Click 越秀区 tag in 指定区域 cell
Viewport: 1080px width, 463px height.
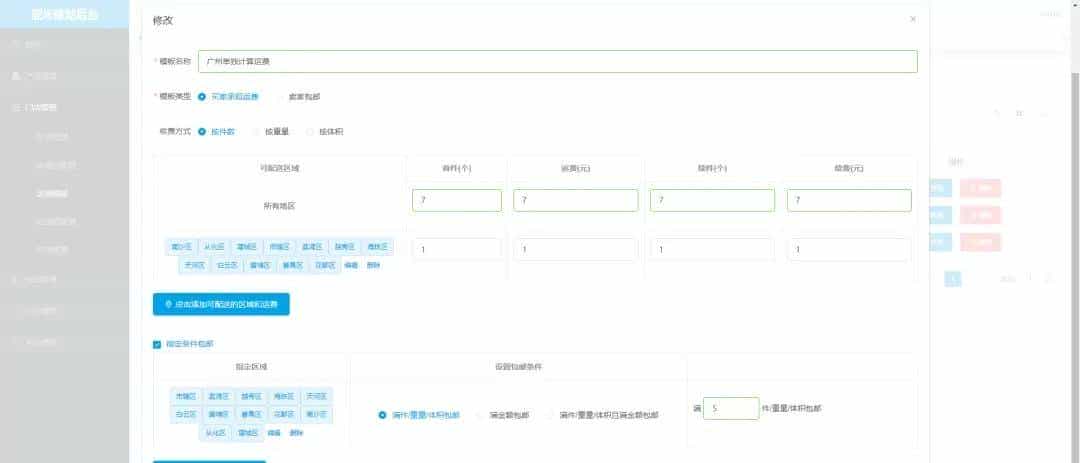pos(251,396)
